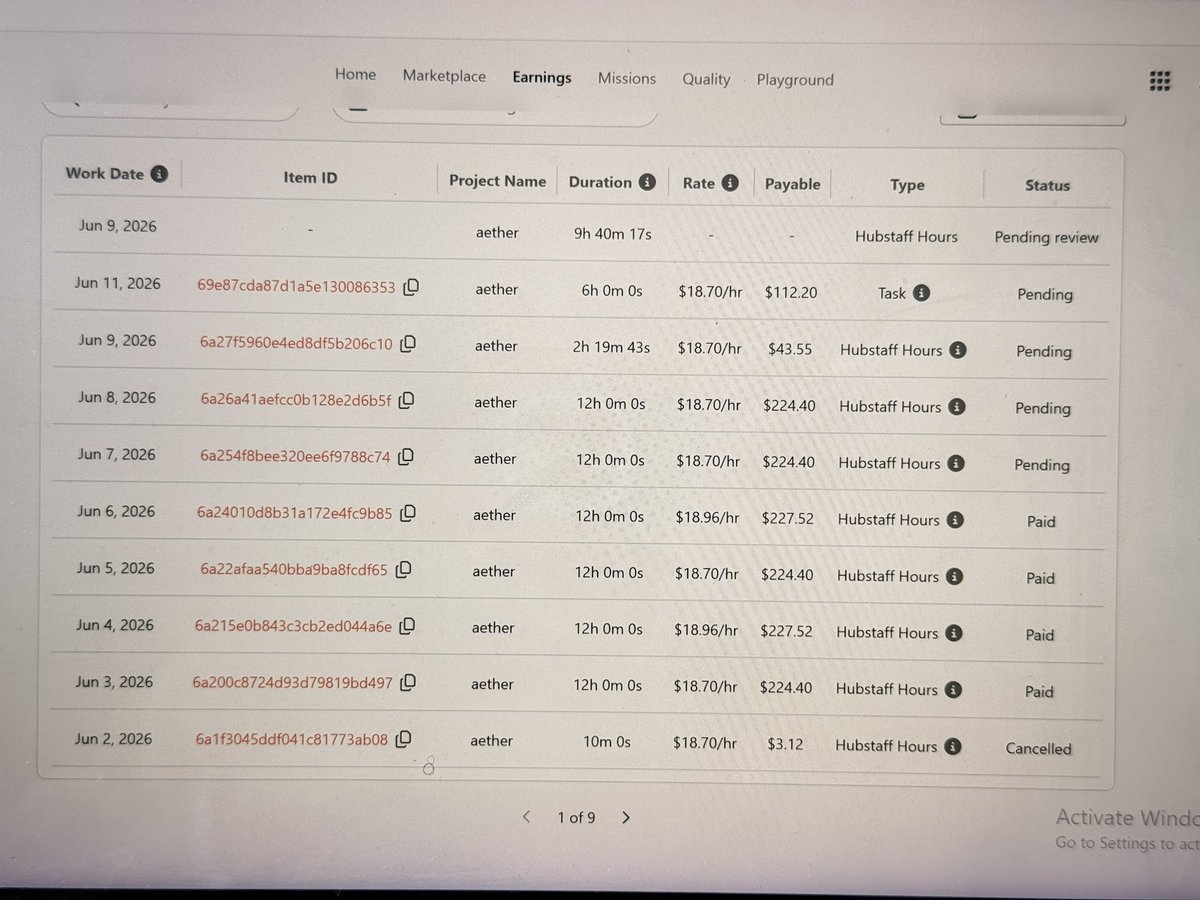Viewport: 1200px width, 900px height.
Task: Click the Jun 2, 2026 work date
Action: tap(113, 738)
